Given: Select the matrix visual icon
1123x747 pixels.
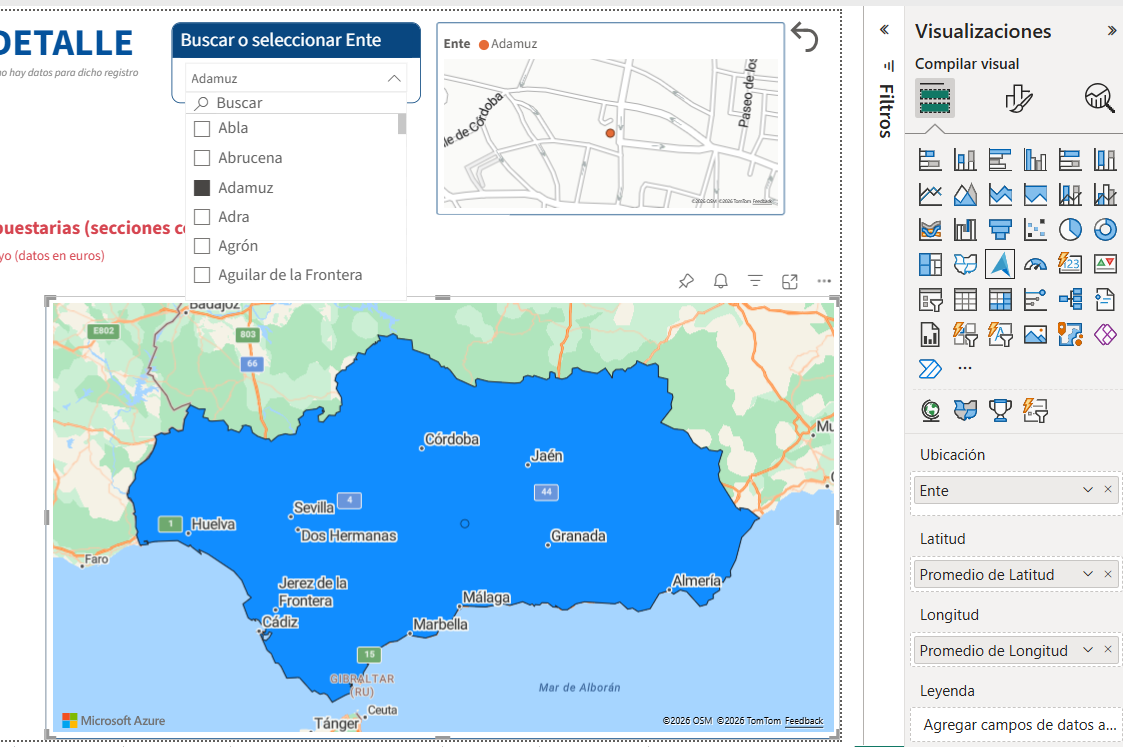Looking at the screenshot, I should click(1000, 299).
